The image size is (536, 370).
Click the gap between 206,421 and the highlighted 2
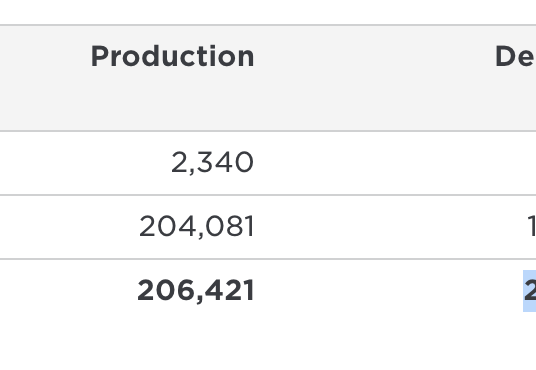click(x=388, y=291)
